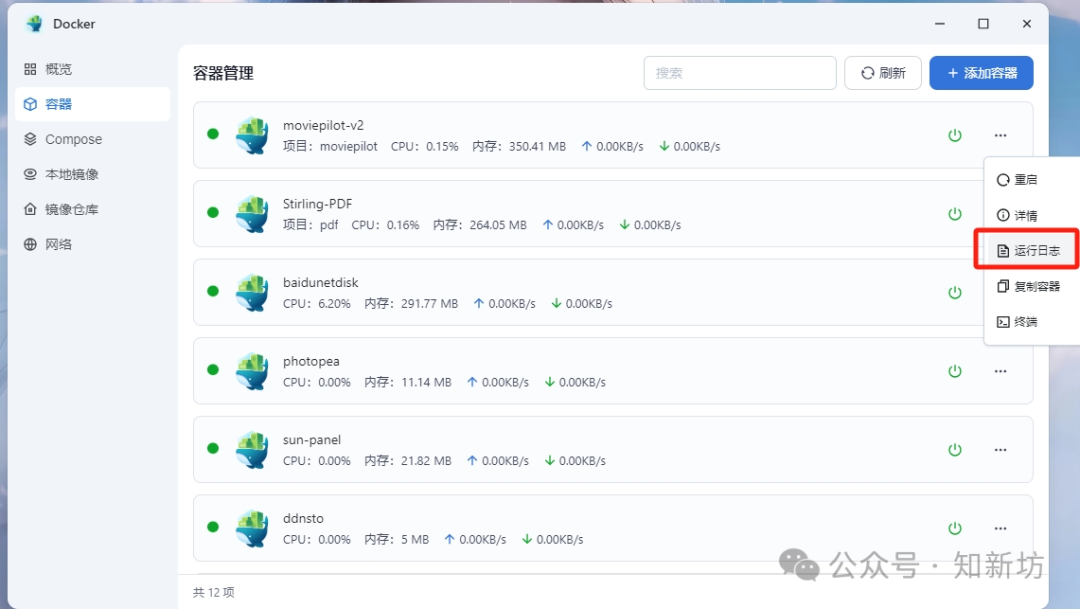Viewport: 1080px width, 609px height.
Task: Click the moviepilot-v2 container name
Action: pos(323,125)
